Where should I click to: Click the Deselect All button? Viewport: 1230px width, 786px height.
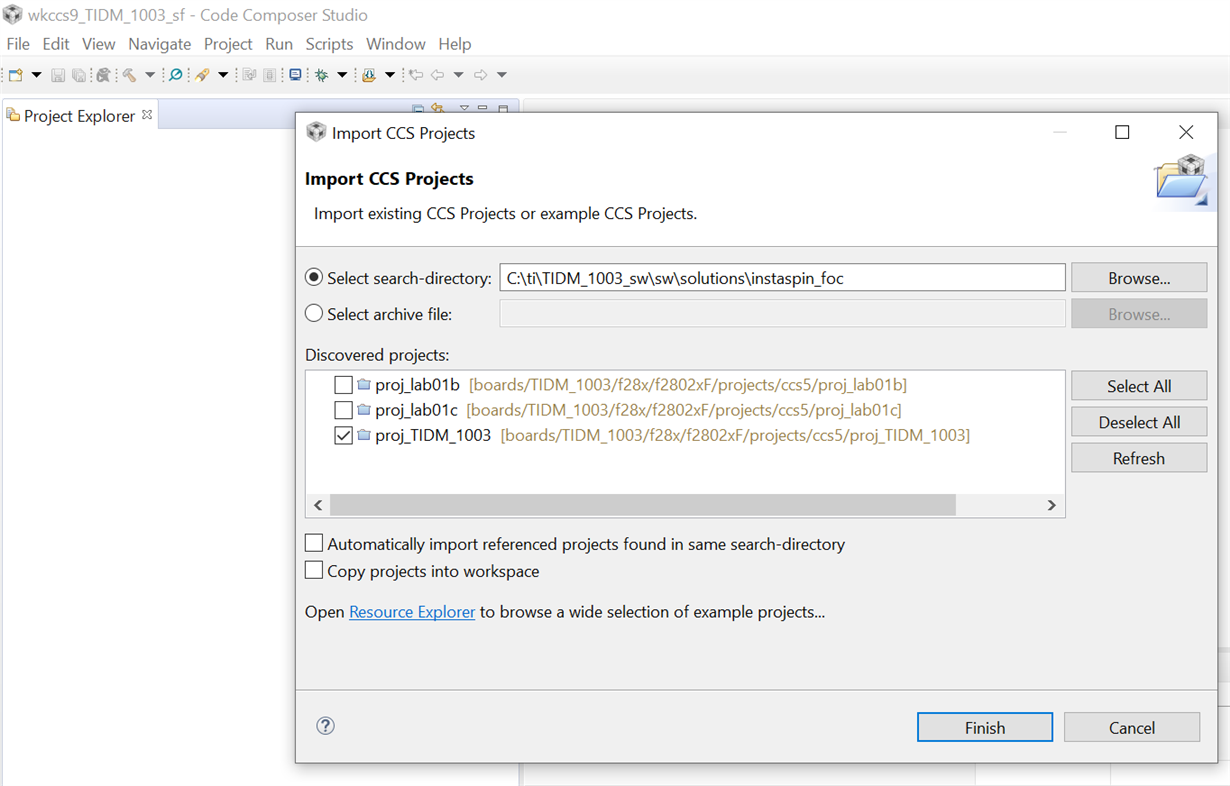[1139, 422]
